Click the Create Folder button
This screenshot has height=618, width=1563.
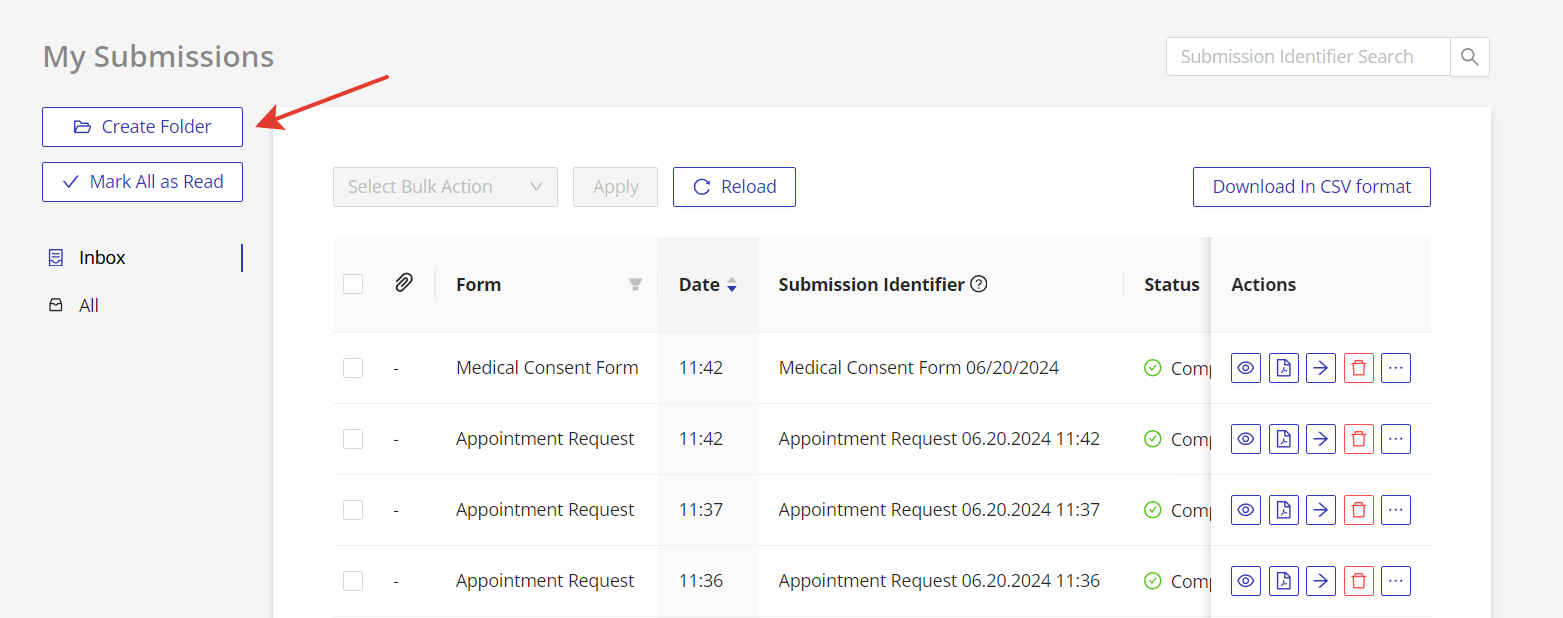(142, 127)
